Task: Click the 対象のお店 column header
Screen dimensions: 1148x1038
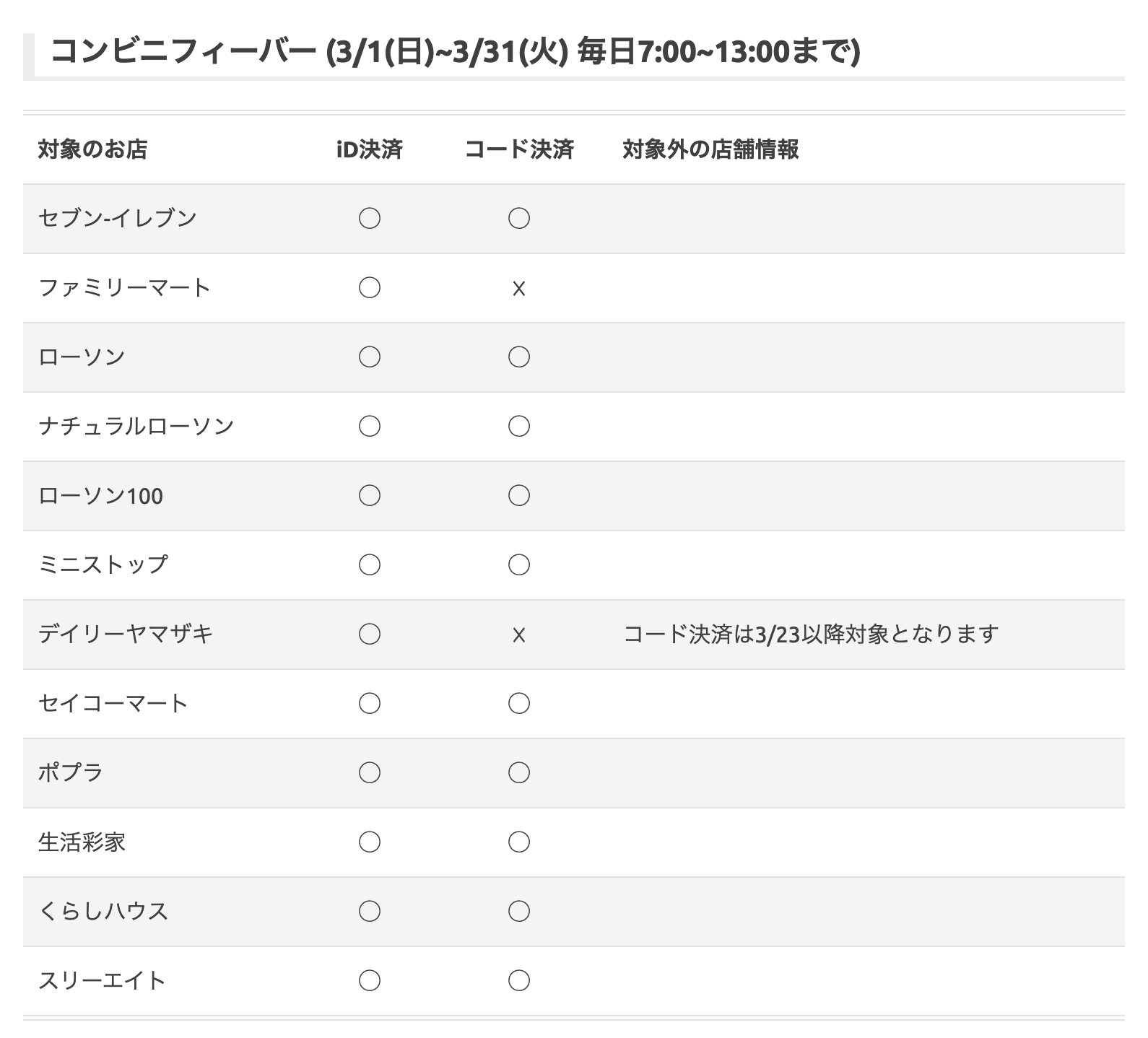Action: 92,149
